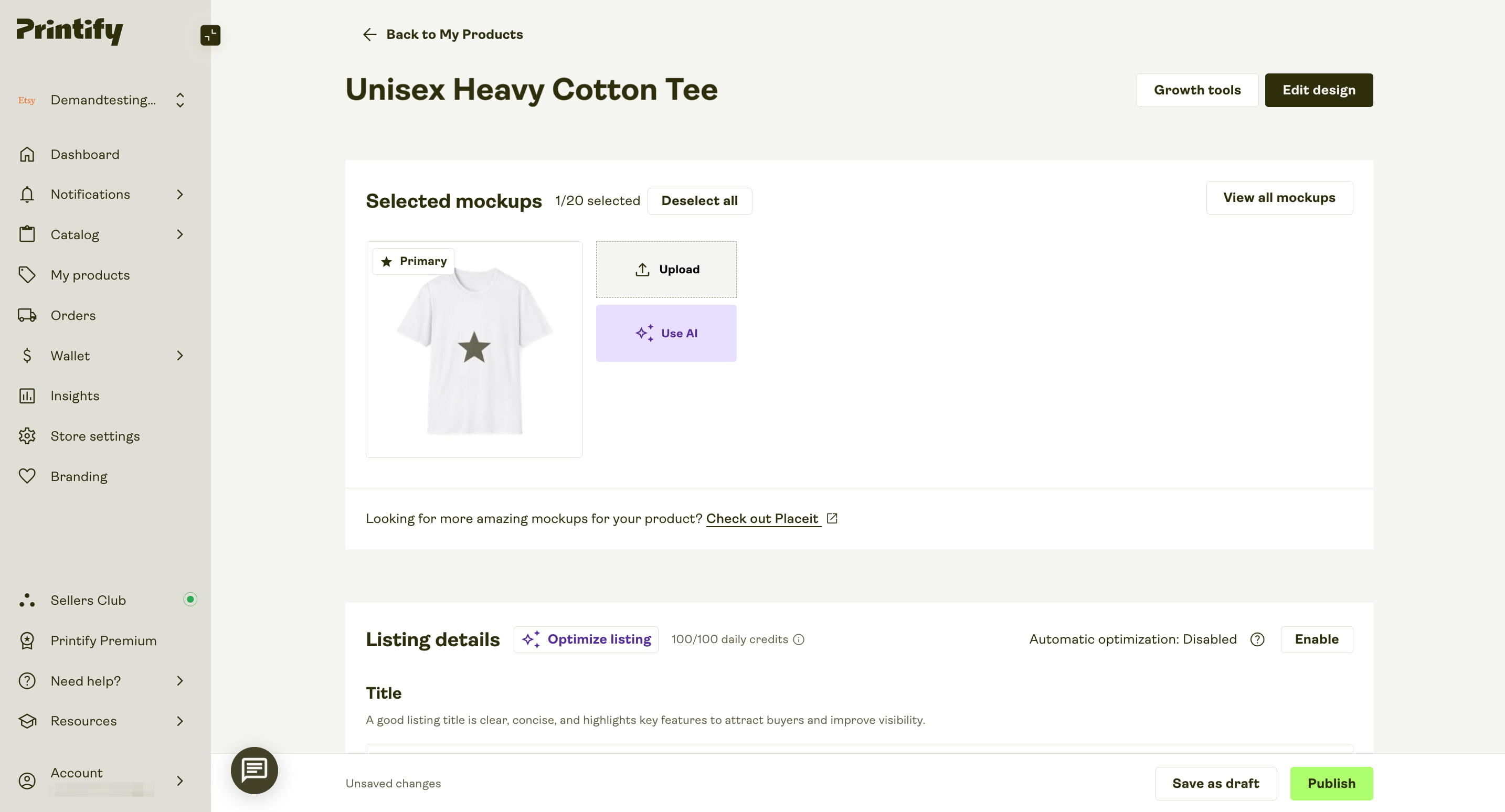The image size is (1505, 812).
Task: Open Store settings via the gear icon
Action: [27, 436]
